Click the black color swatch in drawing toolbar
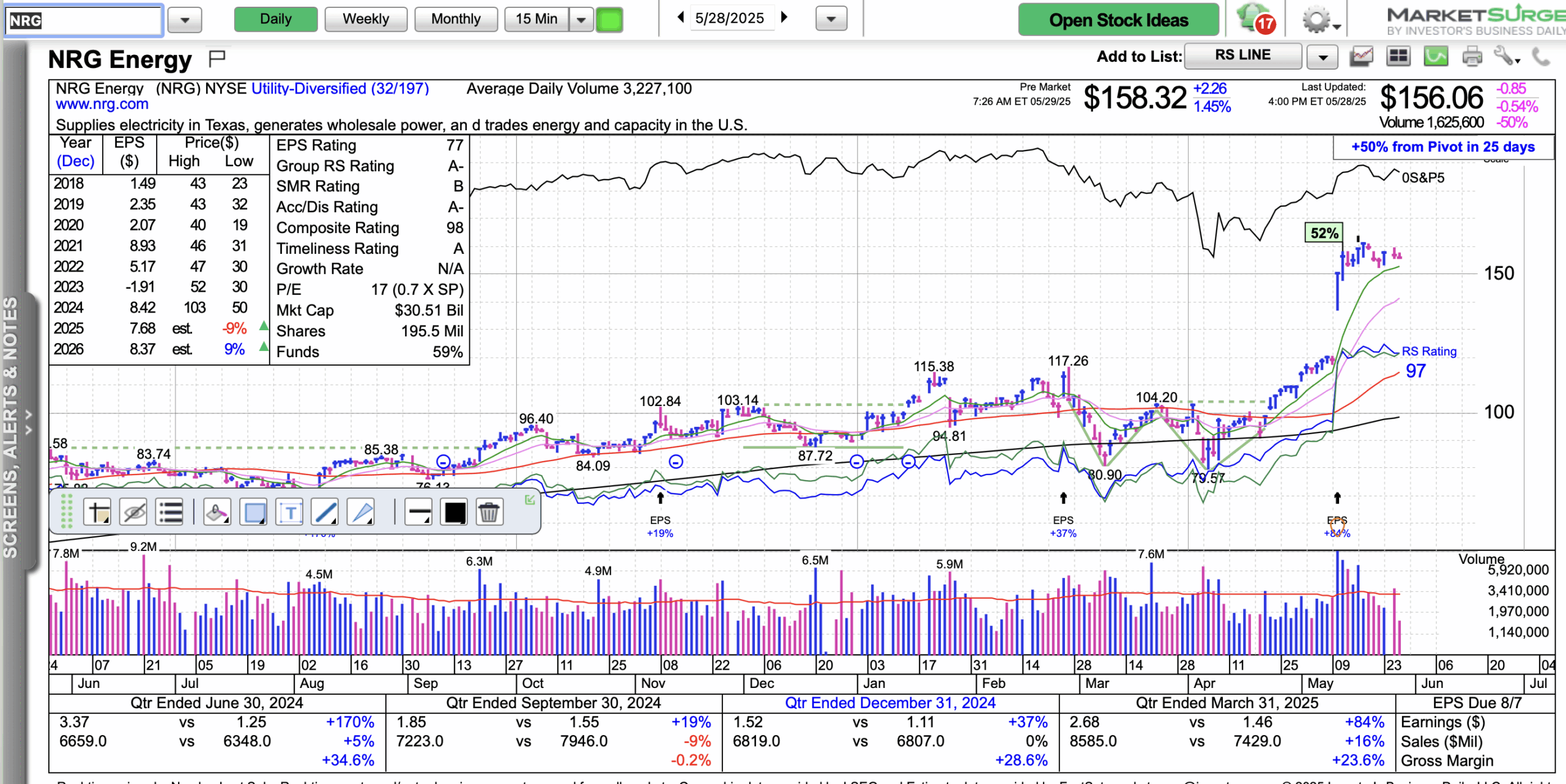The image size is (1566, 784). click(455, 512)
